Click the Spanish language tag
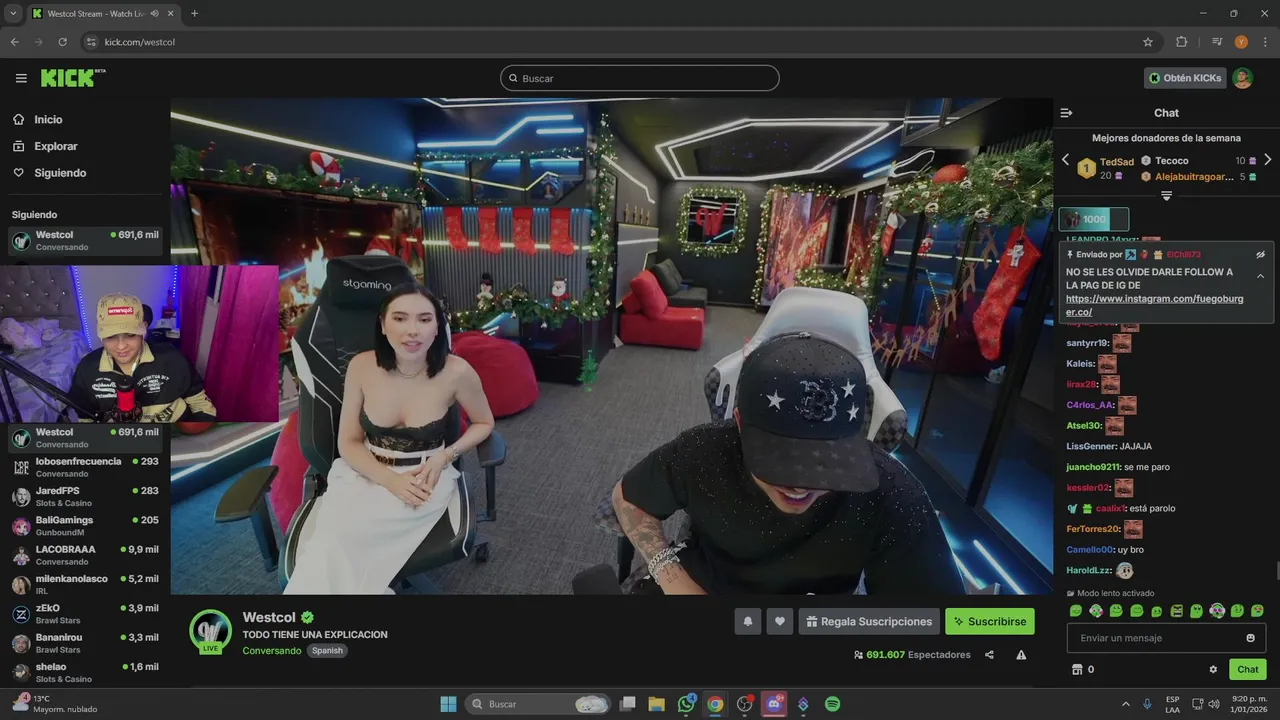The height and width of the screenshot is (720, 1280). 327,651
